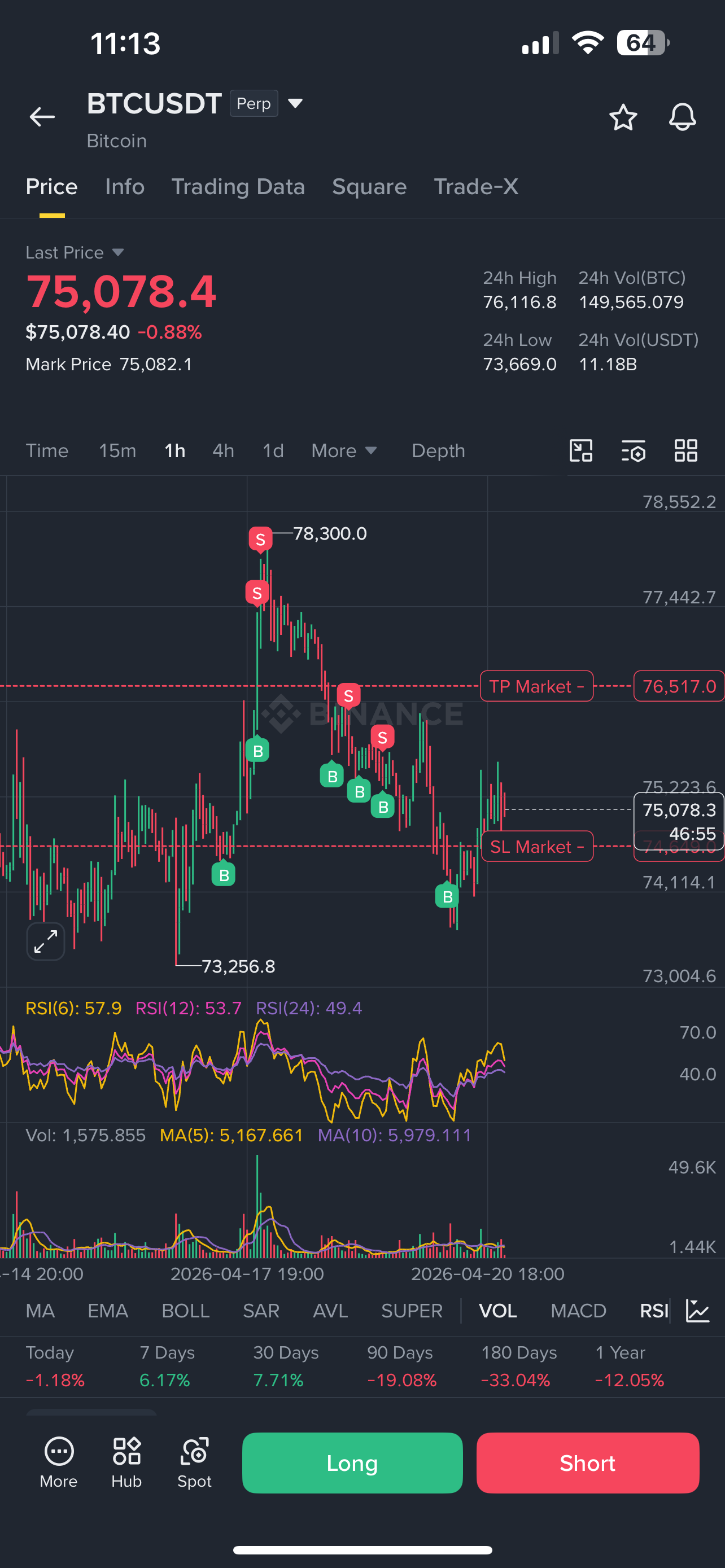Screen dimensions: 725x1568
Task: Open the chart drawing tools icon
Action: pyautogui.click(x=580, y=450)
